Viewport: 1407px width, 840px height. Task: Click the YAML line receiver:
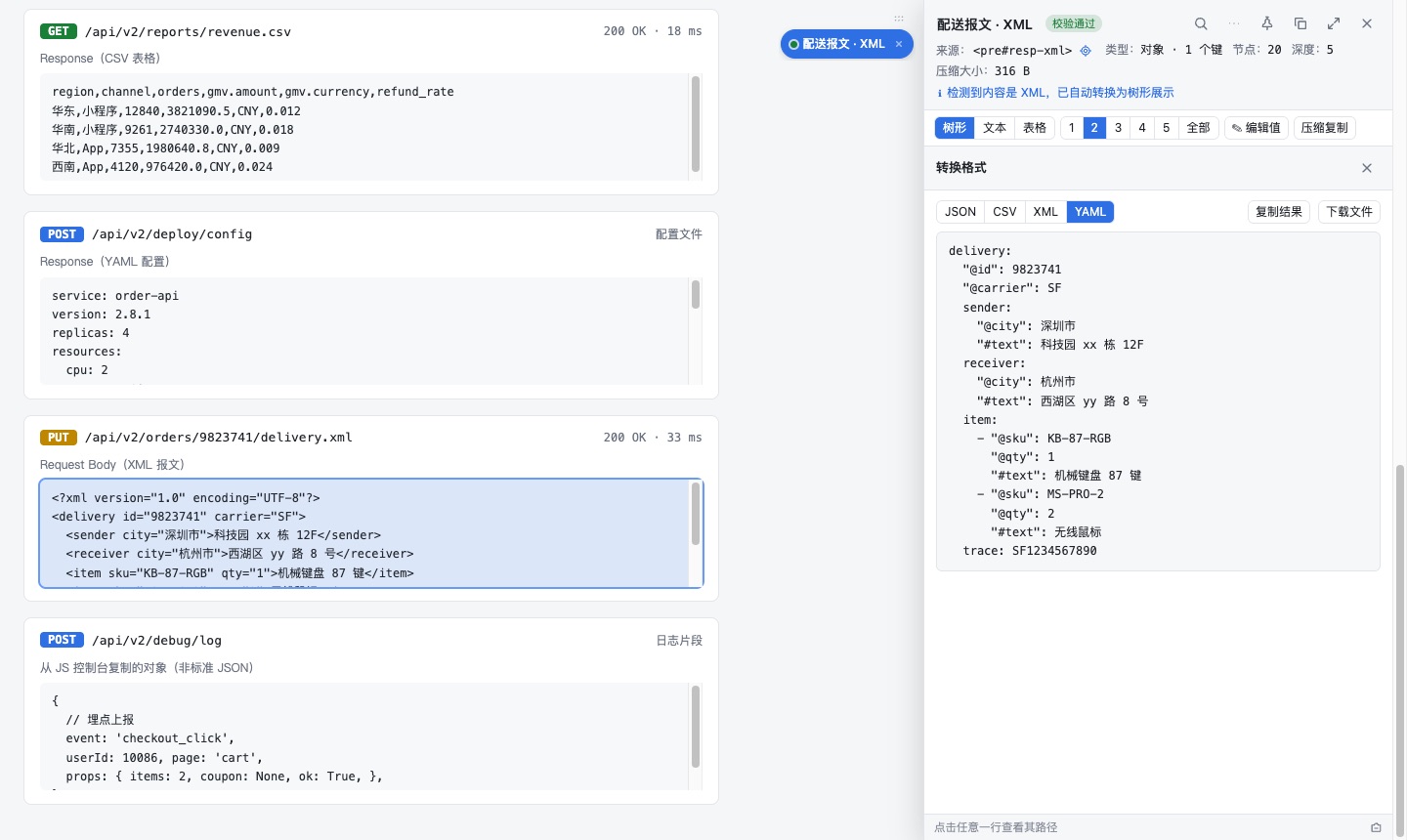(994, 363)
